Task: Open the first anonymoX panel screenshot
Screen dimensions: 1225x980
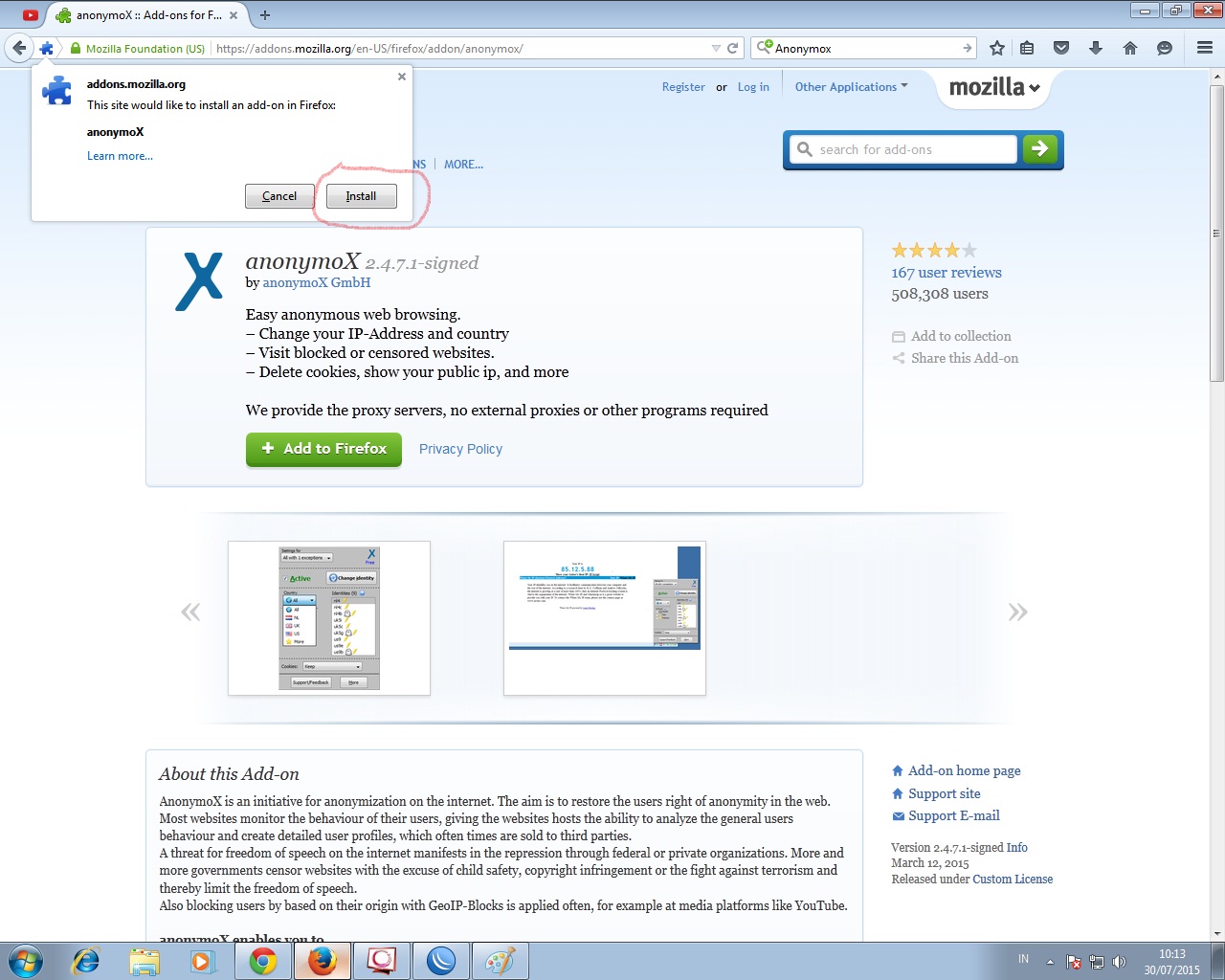Action: (329, 618)
